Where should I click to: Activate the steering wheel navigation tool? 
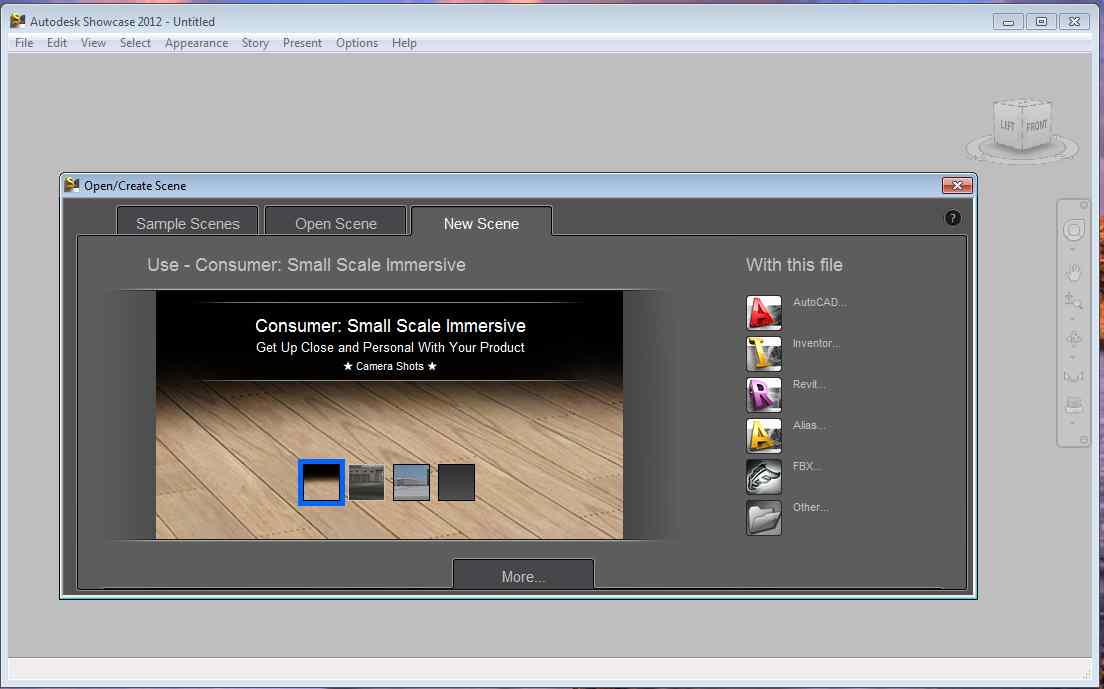[x=1074, y=230]
